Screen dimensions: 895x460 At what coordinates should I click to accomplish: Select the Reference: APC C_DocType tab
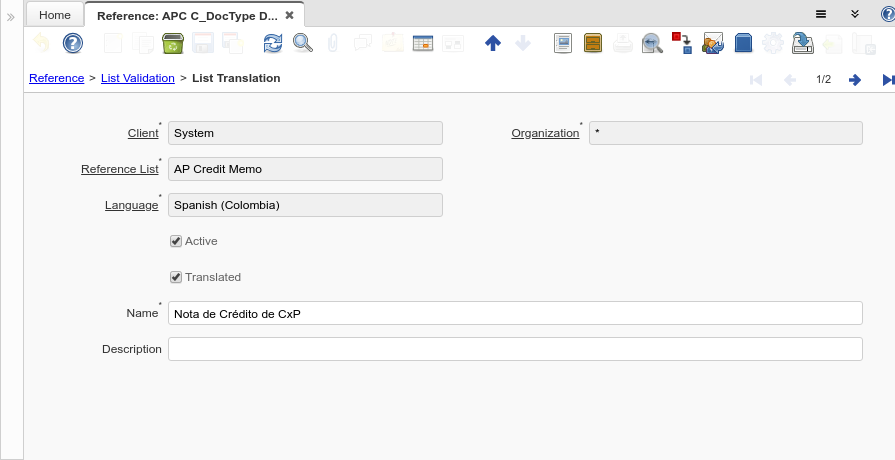pyautogui.click(x=186, y=16)
